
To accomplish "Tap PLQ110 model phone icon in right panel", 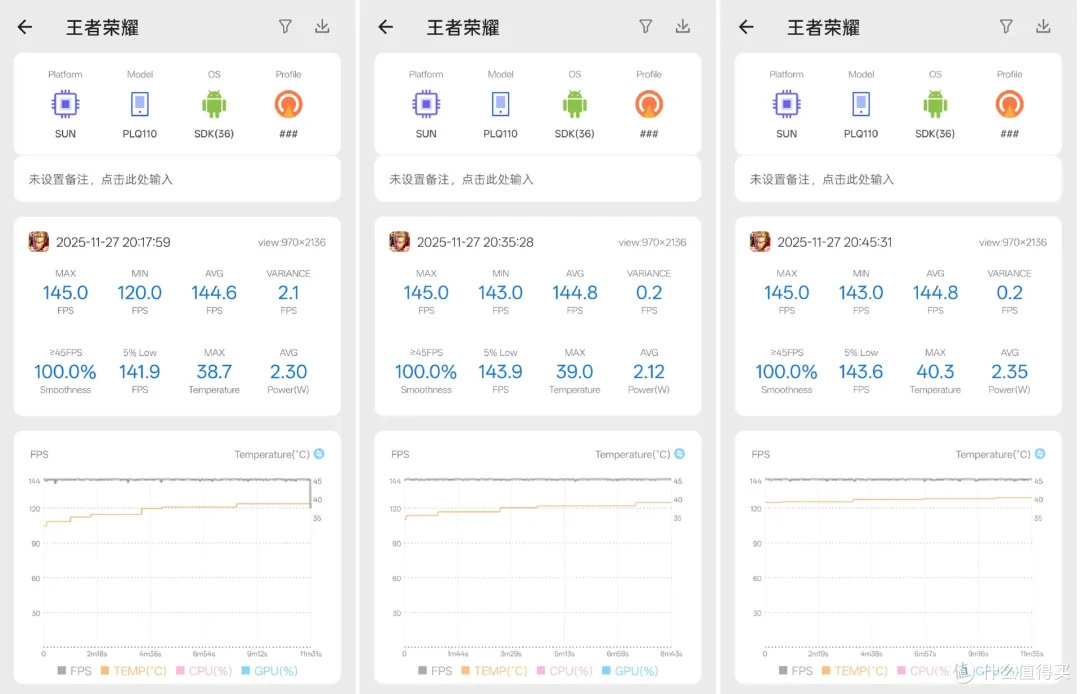I will click(x=861, y=104).
